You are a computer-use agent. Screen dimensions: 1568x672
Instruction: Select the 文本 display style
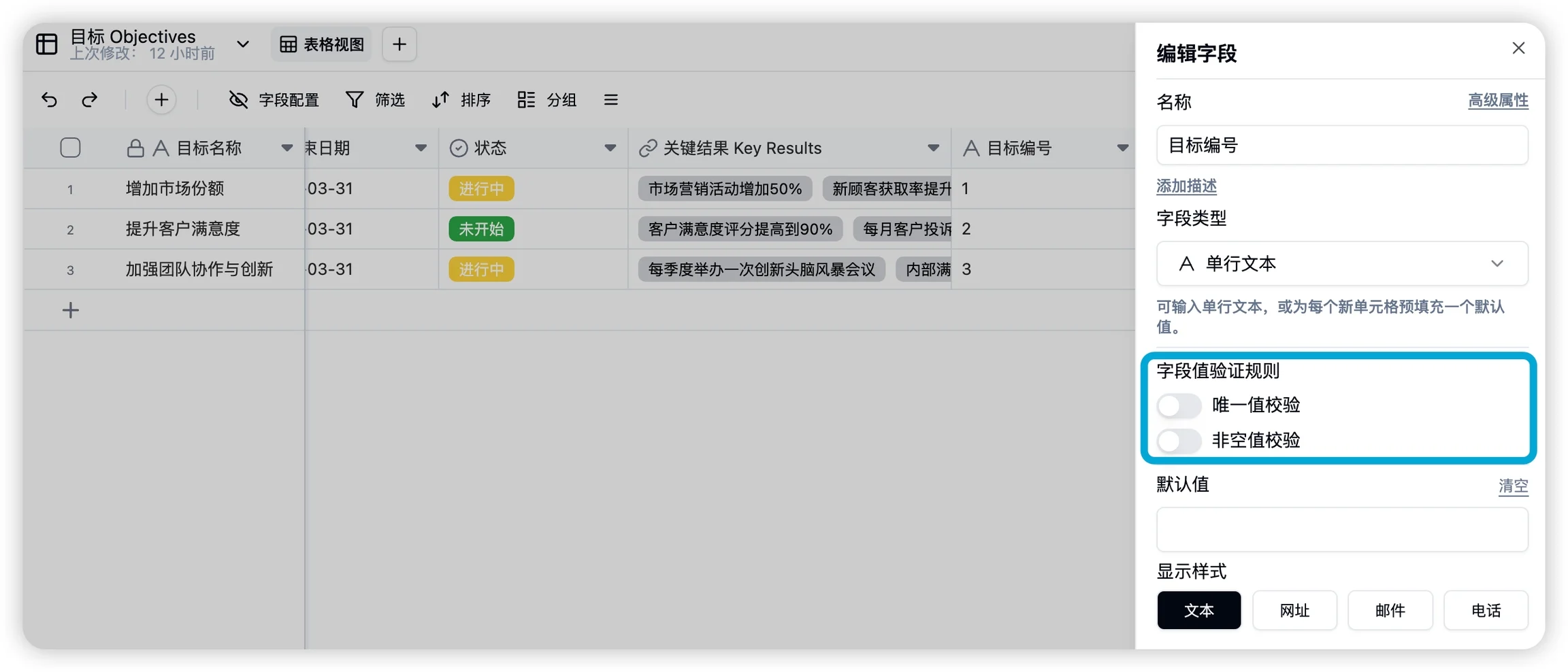1198,610
